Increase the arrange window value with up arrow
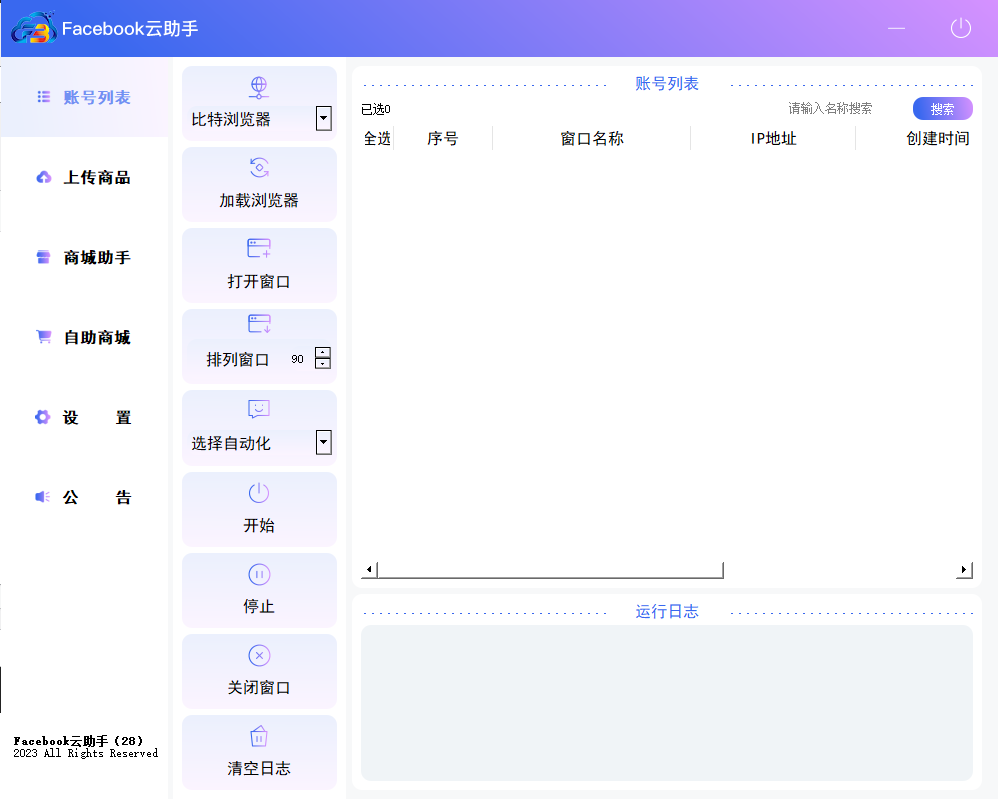998x802 pixels. point(323,353)
